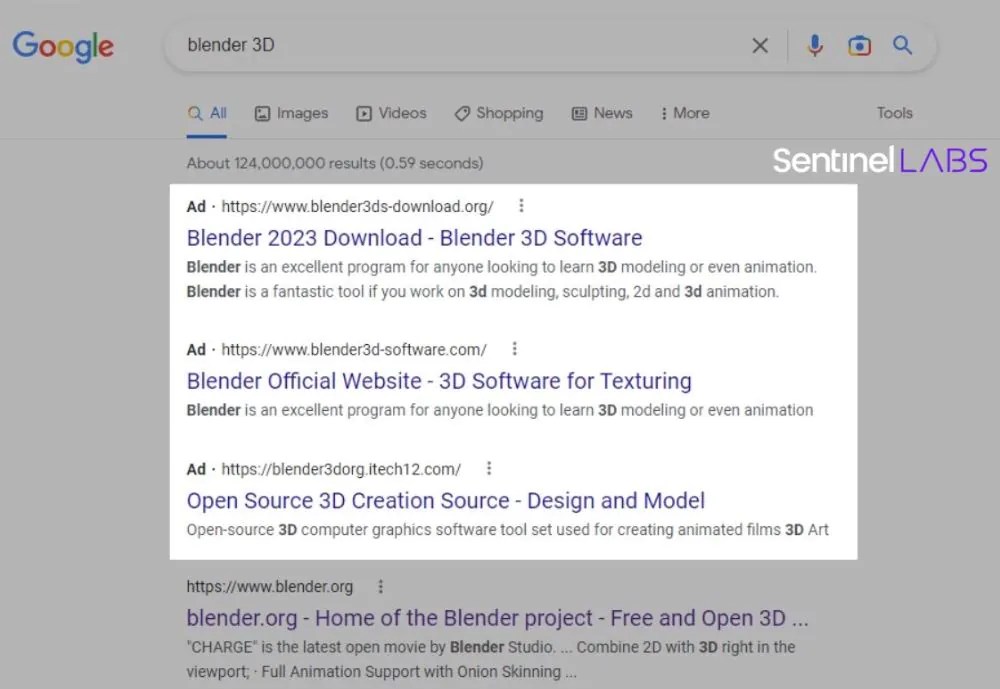Open the three-dot menu for the Blender 2023 ad
The width and height of the screenshot is (1000, 689).
(521, 205)
